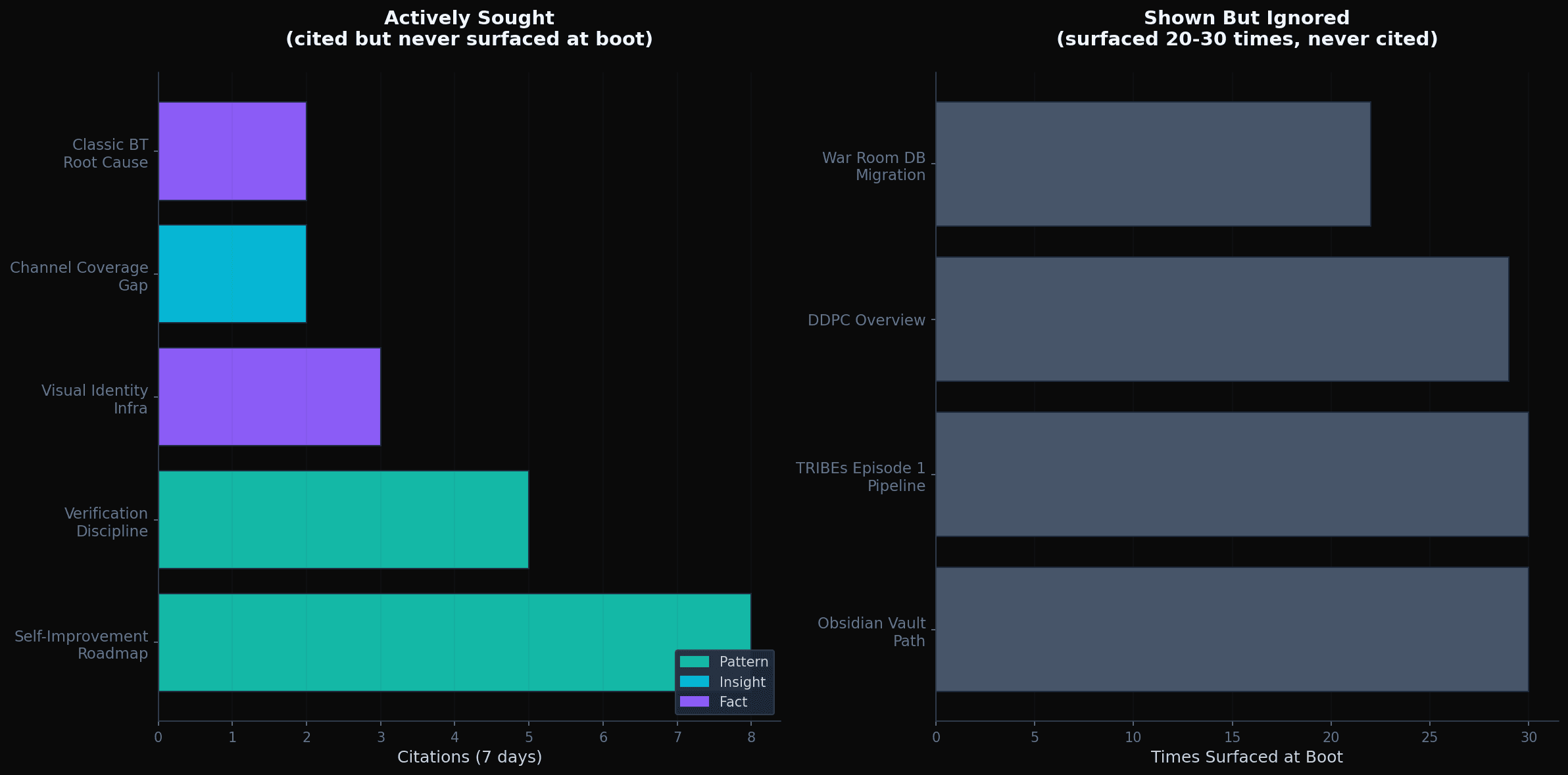
Task: Click the teal Pattern legend swatch
Action: [694, 662]
